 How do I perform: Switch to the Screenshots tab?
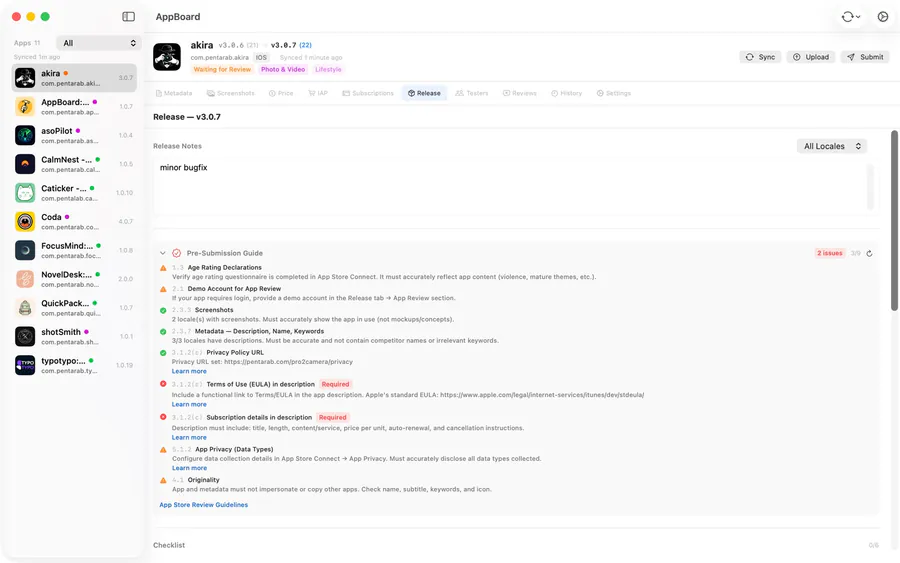tap(231, 93)
